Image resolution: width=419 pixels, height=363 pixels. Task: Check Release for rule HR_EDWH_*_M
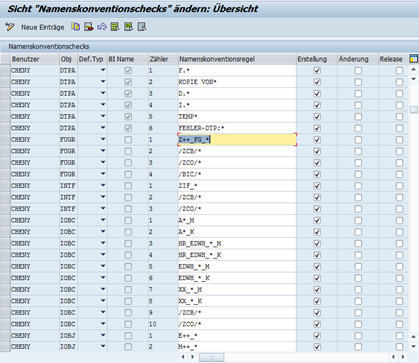pyautogui.click(x=399, y=243)
